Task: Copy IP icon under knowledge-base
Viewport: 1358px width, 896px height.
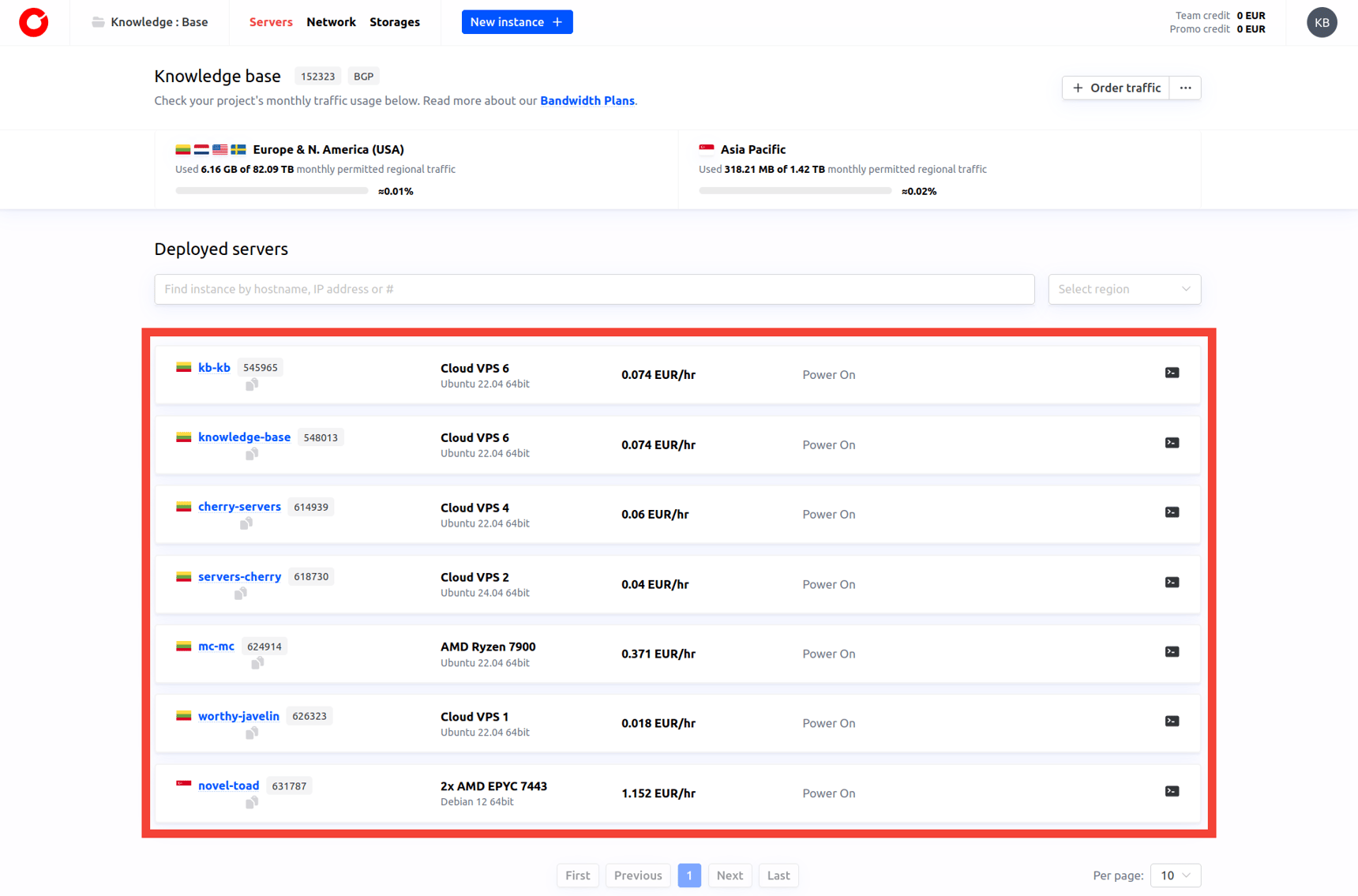Action: pyautogui.click(x=252, y=454)
